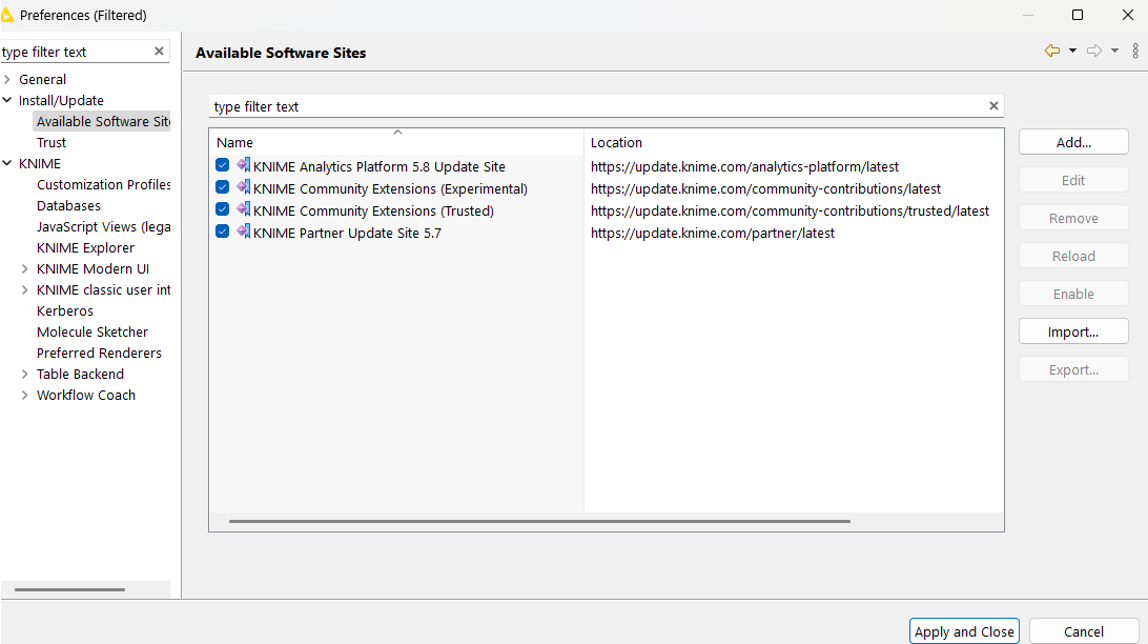Viewport: 1148px width, 644px height.
Task: Toggle KNIME Partner Update Site 5.7 checkbox
Action: point(222,232)
